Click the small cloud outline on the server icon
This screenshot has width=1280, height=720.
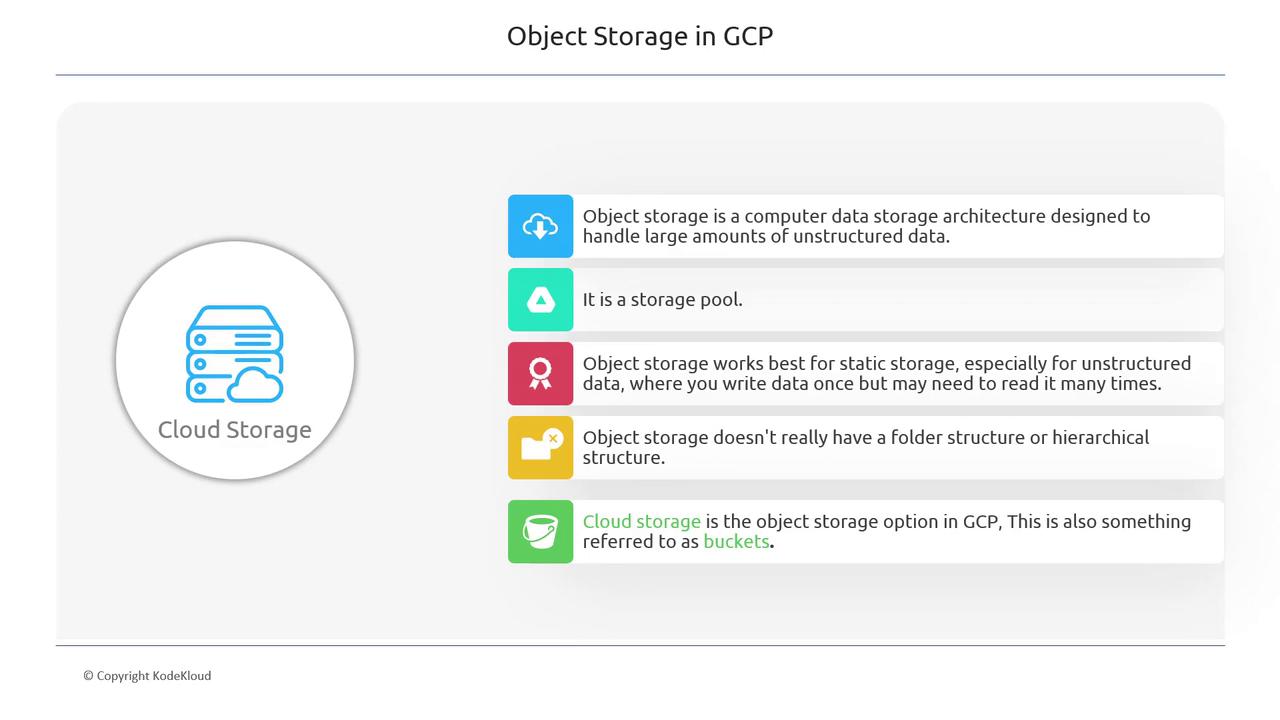(x=256, y=385)
